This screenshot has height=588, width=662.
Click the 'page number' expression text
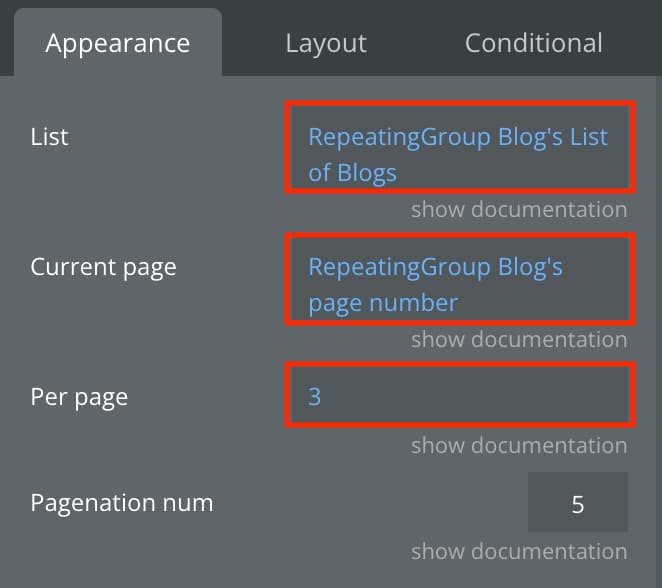click(x=383, y=303)
